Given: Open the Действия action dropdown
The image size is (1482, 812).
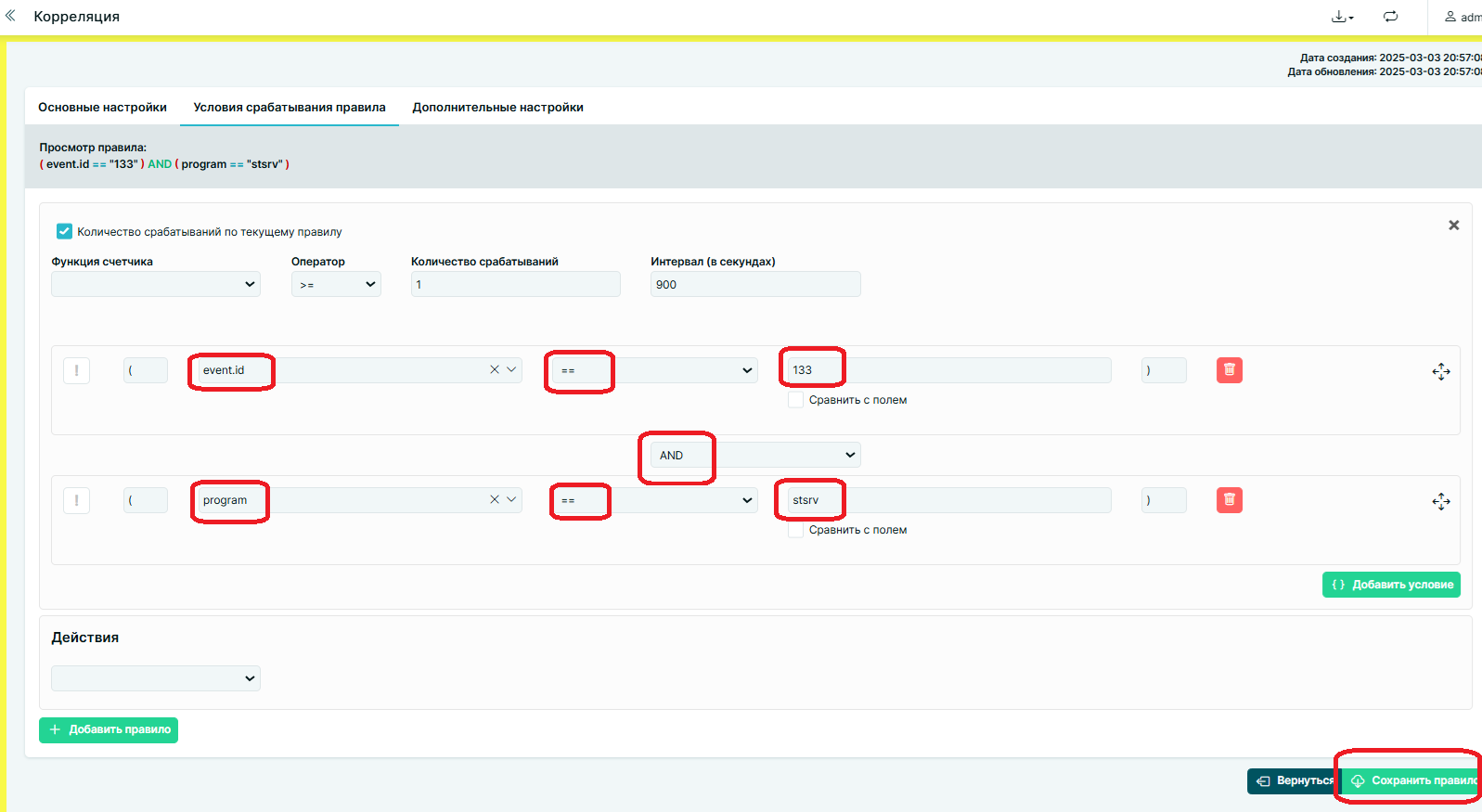Looking at the screenshot, I should tap(156, 678).
